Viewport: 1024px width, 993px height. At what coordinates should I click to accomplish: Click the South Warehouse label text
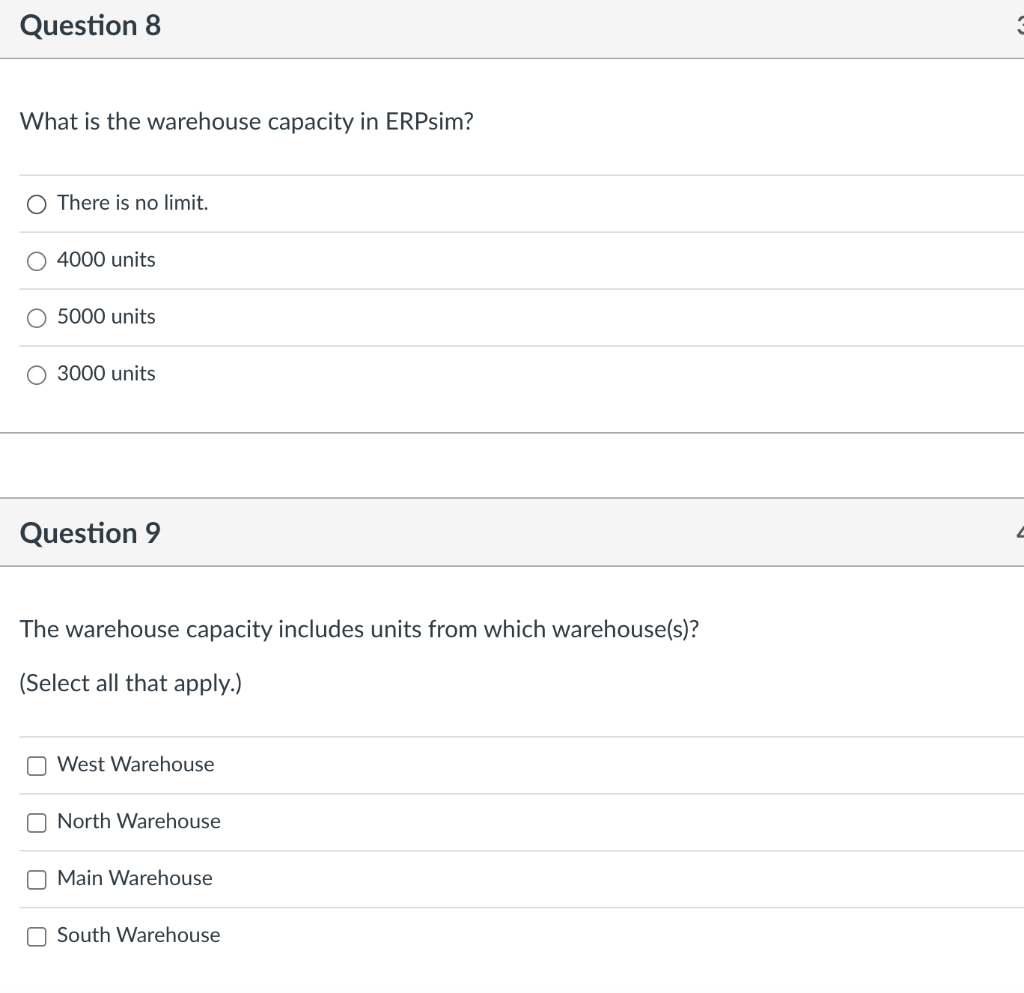pyautogui.click(x=138, y=935)
